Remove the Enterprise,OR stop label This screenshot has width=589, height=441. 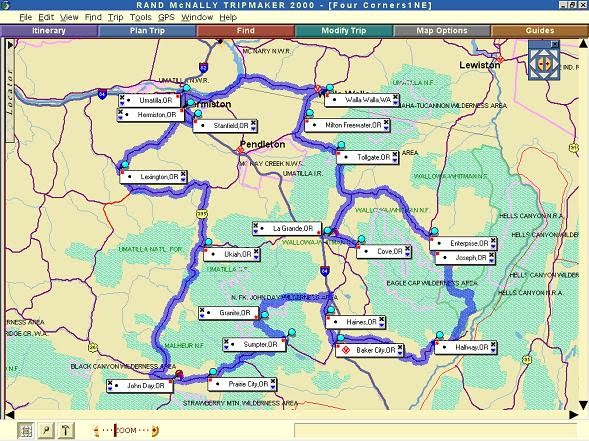493,240
